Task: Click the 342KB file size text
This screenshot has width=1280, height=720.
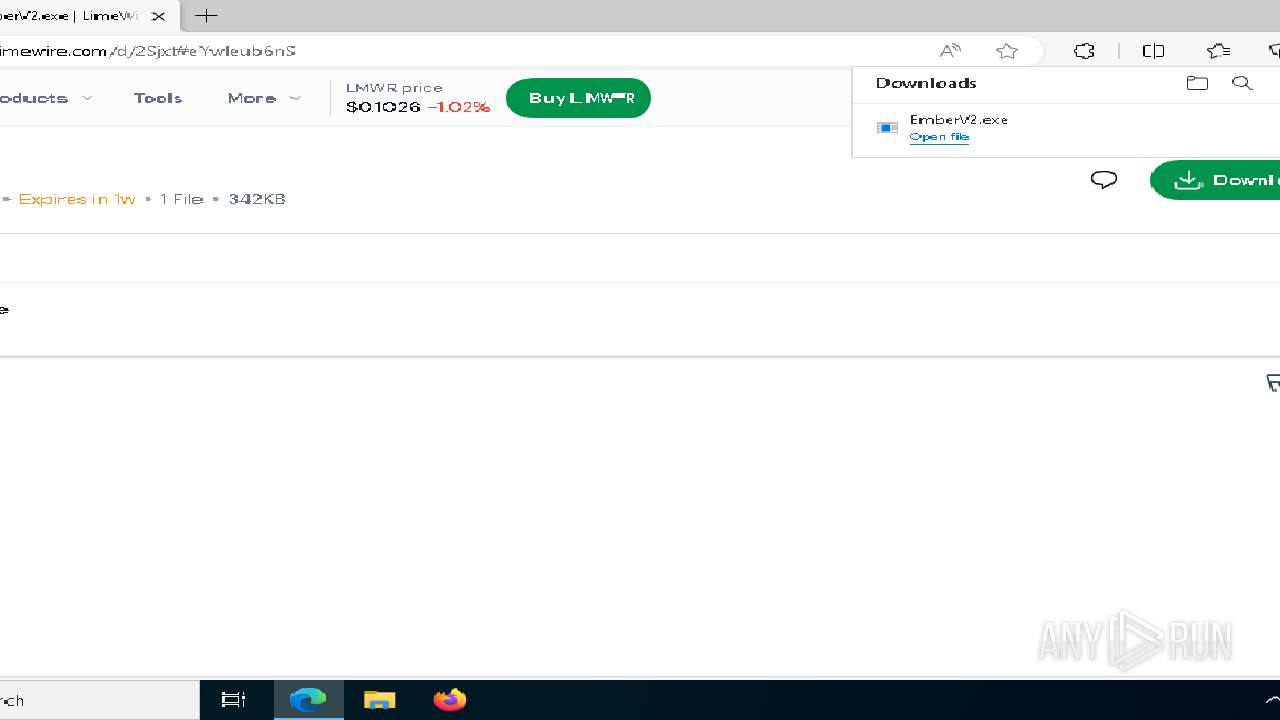Action: (x=257, y=199)
